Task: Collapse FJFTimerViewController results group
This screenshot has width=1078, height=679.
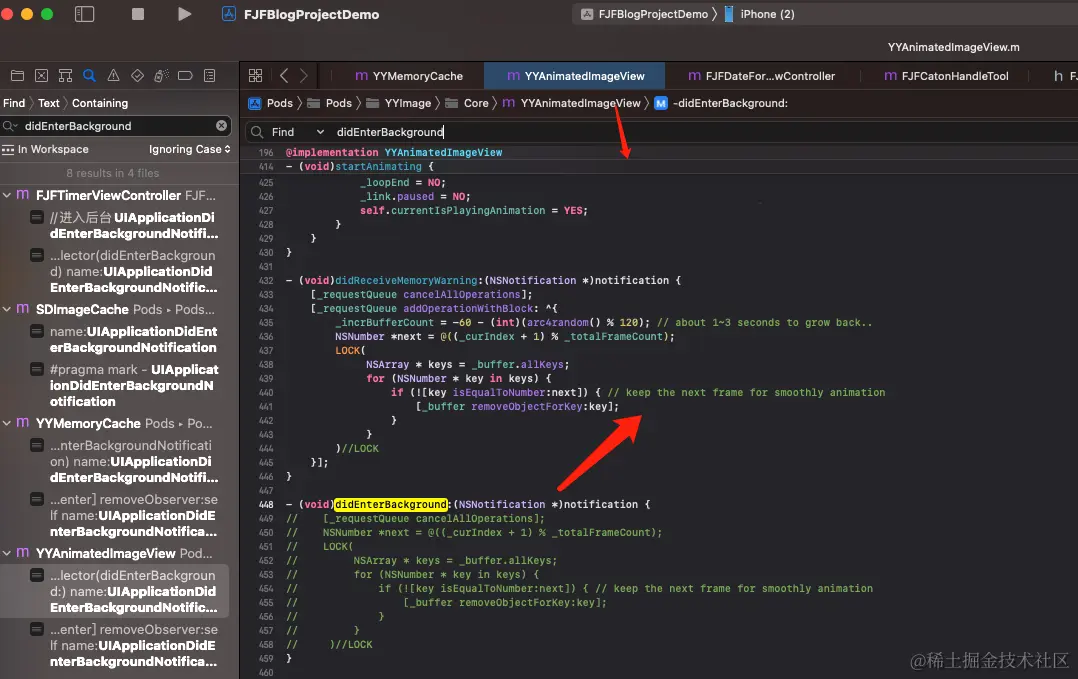Action: click(x=7, y=195)
